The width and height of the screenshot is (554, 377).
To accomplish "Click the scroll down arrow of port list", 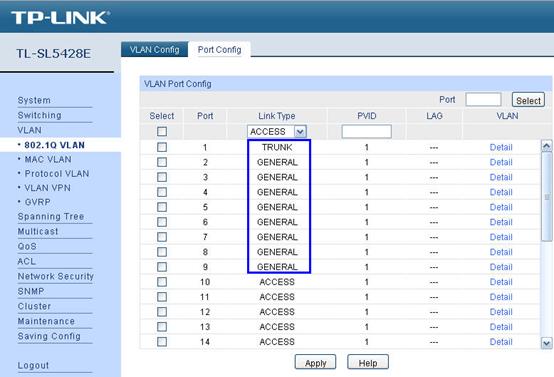I will tap(547, 343).
